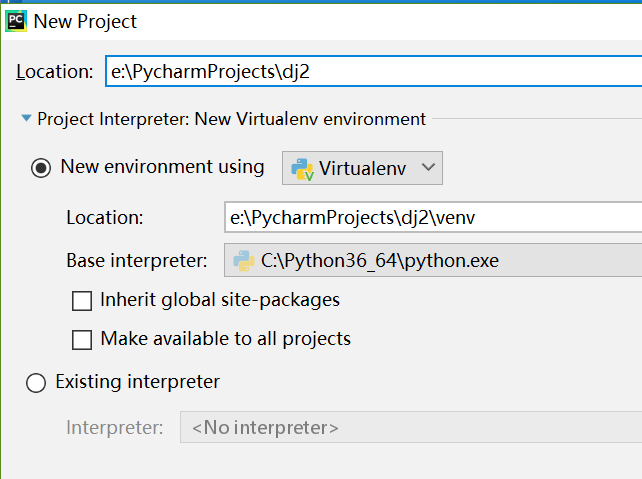Click the Virtualenv Python icon in dropdown
642x479 pixels.
tap(302, 169)
